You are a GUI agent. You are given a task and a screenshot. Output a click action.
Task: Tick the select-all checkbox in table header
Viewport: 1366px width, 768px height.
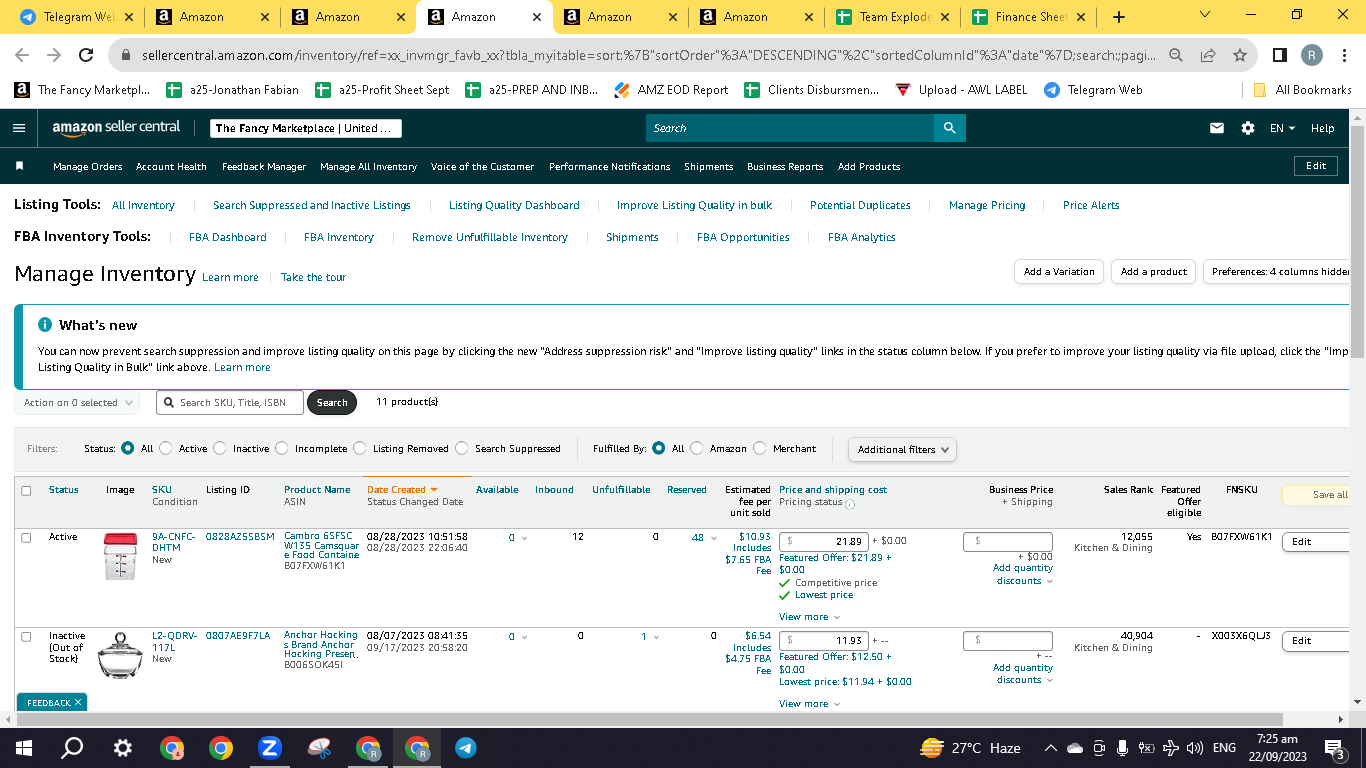(x=26, y=491)
